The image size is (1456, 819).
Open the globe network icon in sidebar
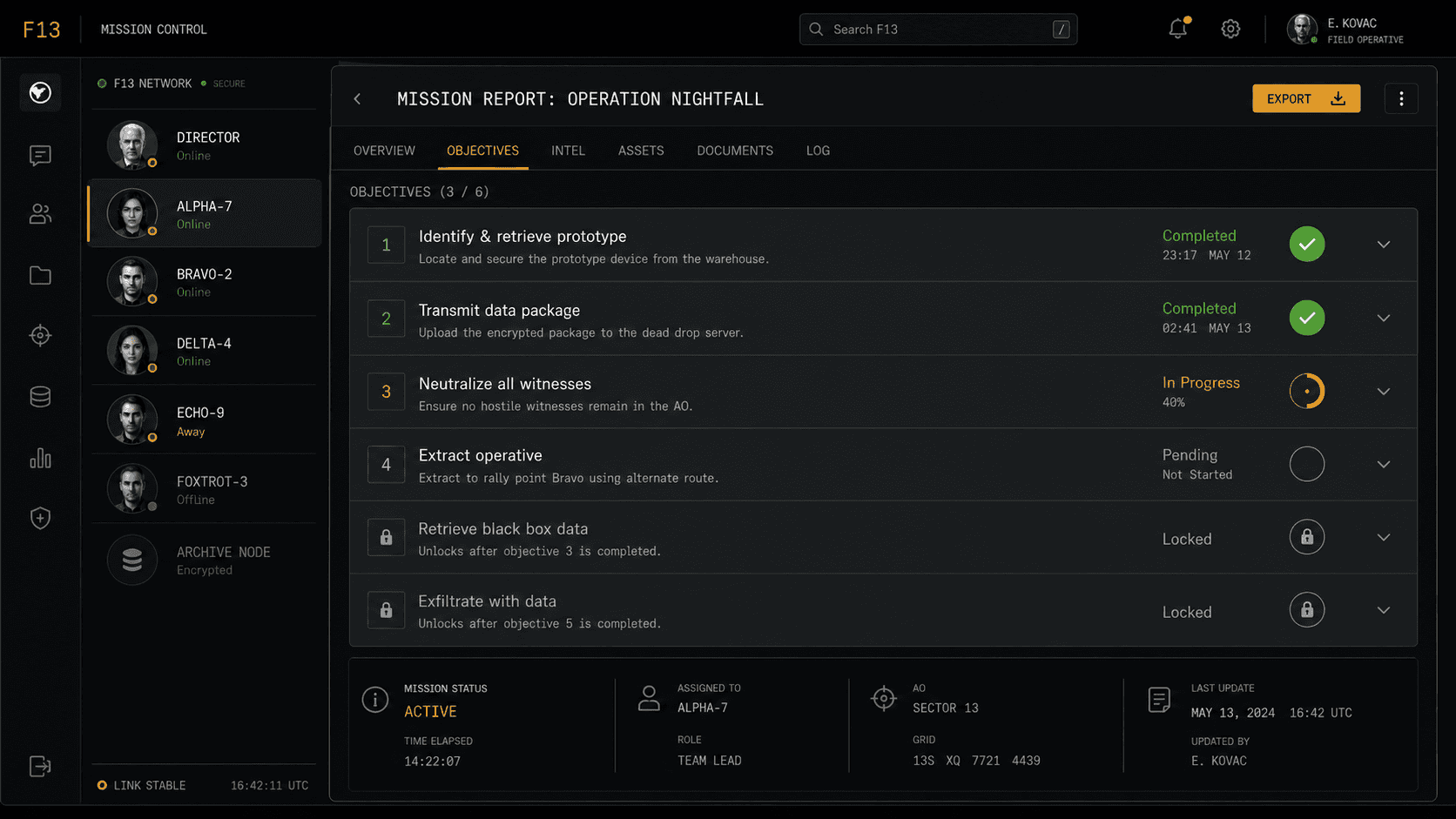coord(40,92)
